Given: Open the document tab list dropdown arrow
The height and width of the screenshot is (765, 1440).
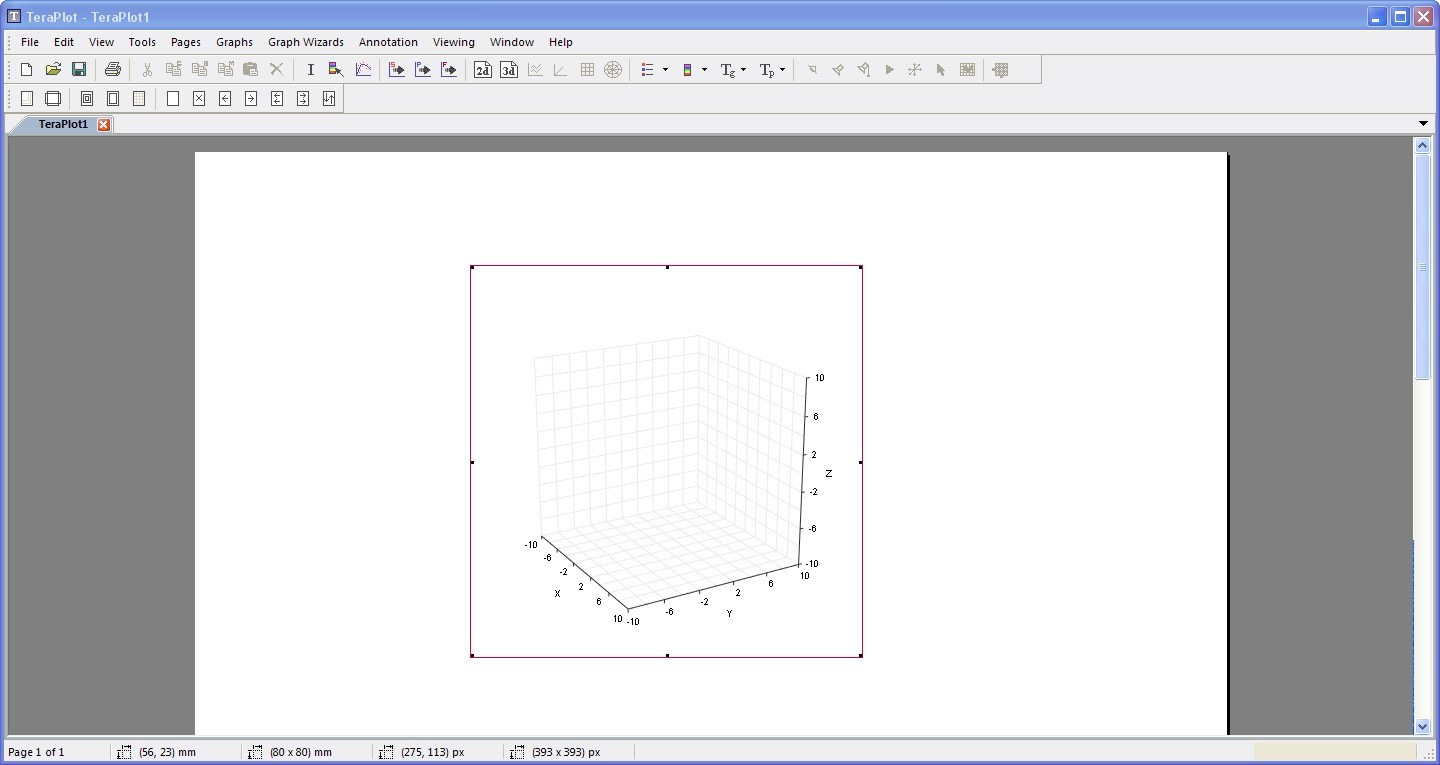Looking at the screenshot, I should coord(1423,124).
